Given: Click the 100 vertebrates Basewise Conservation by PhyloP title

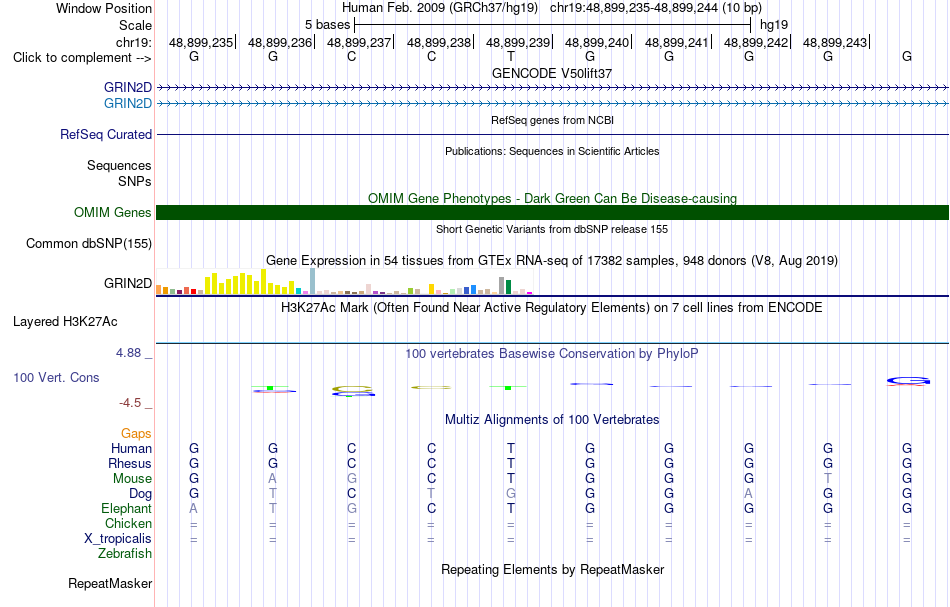Looking at the screenshot, I should tap(551, 354).
